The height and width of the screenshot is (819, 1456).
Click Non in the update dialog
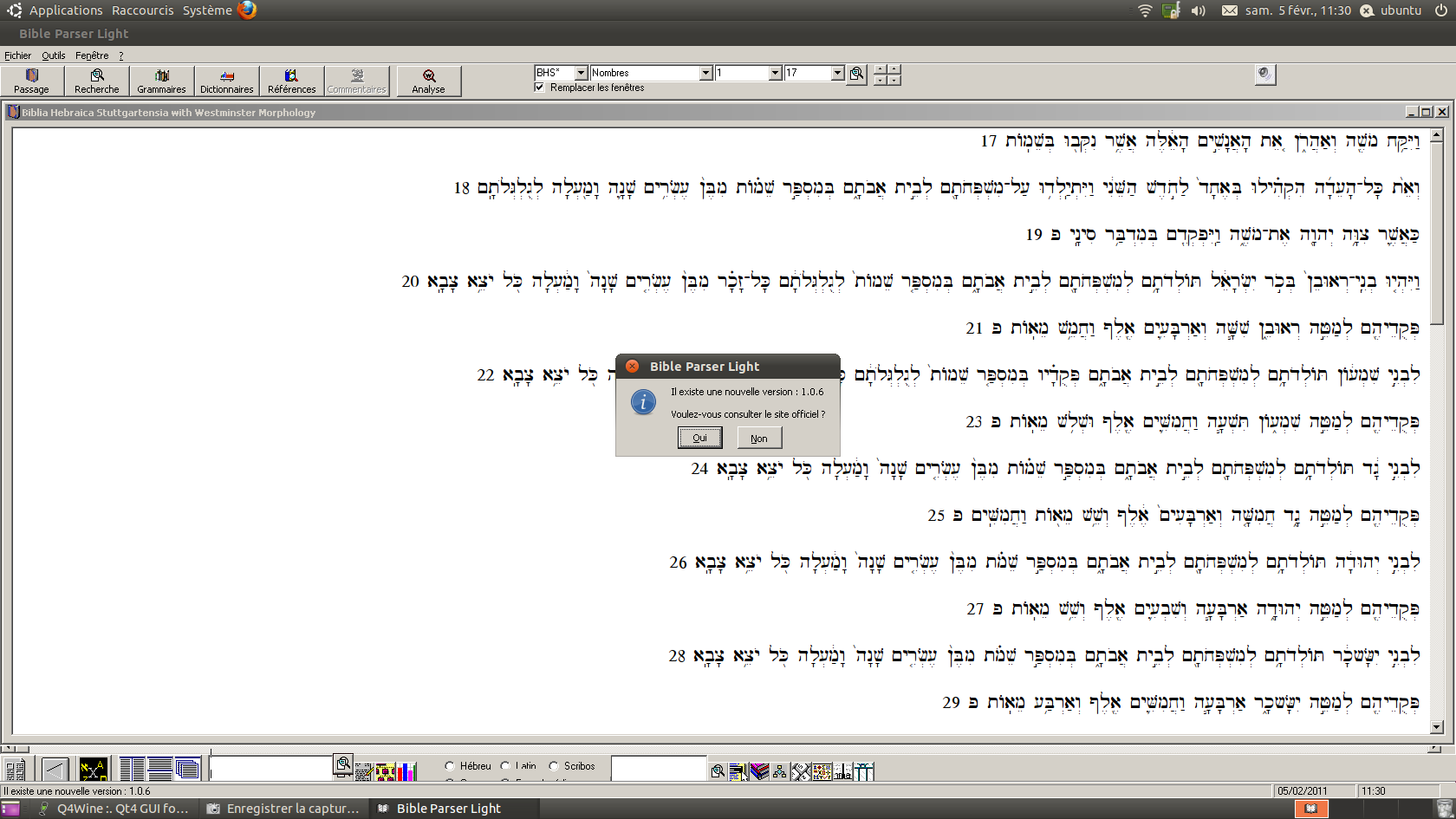point(759,438)
